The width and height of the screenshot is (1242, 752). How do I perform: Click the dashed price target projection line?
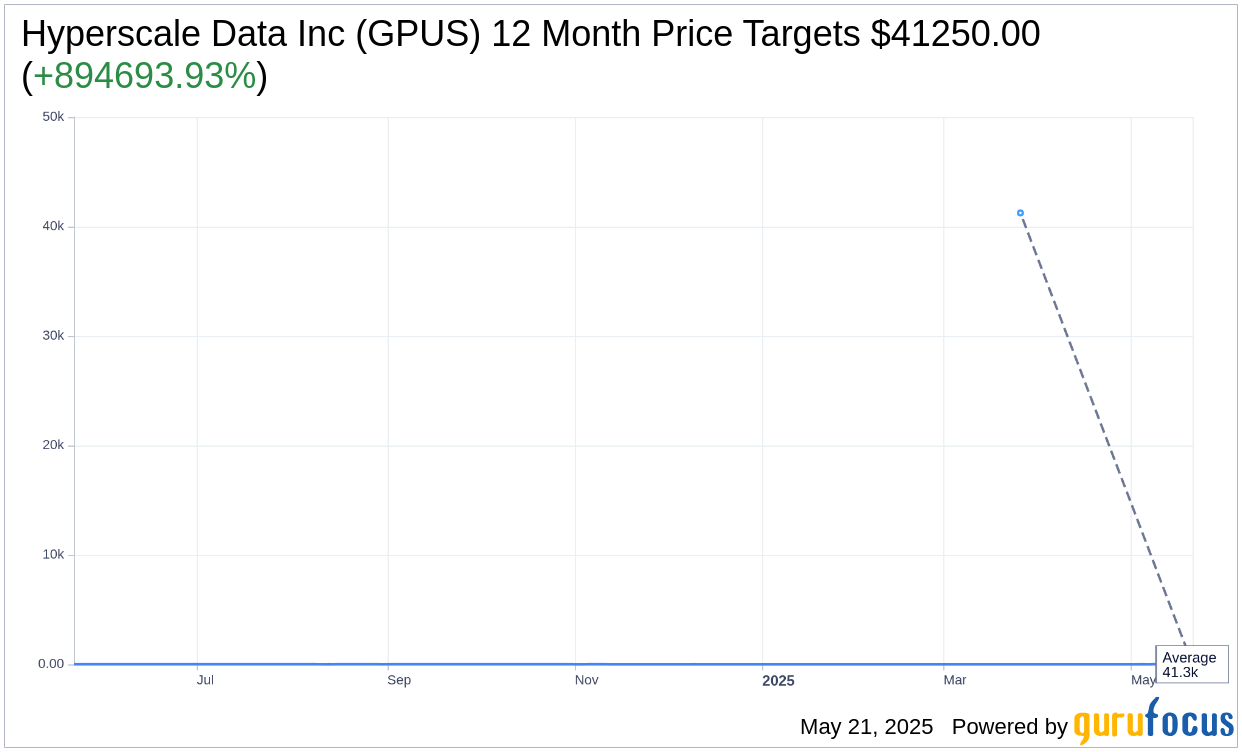point(1104,432)
